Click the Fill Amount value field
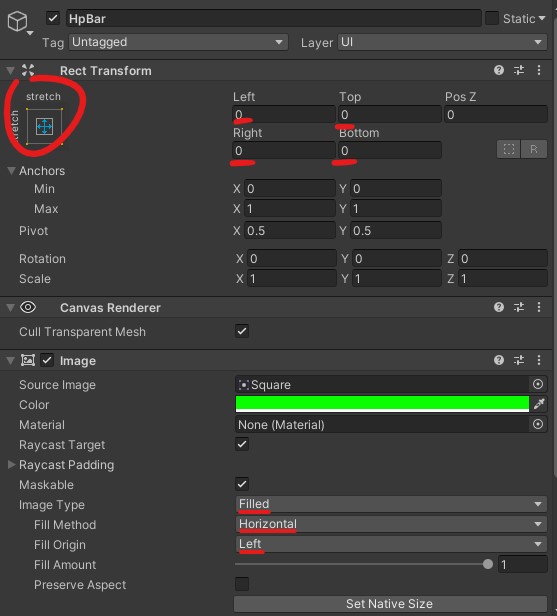Viewport: 557px width, 616px height. click(522, 565)
